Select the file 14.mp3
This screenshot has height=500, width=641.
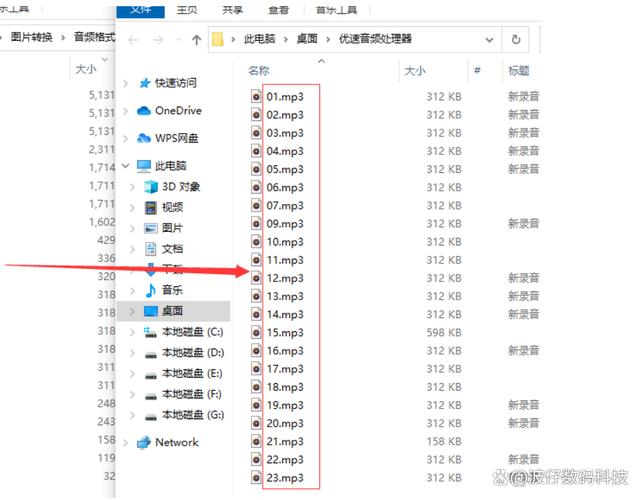[x=285, y=314]
